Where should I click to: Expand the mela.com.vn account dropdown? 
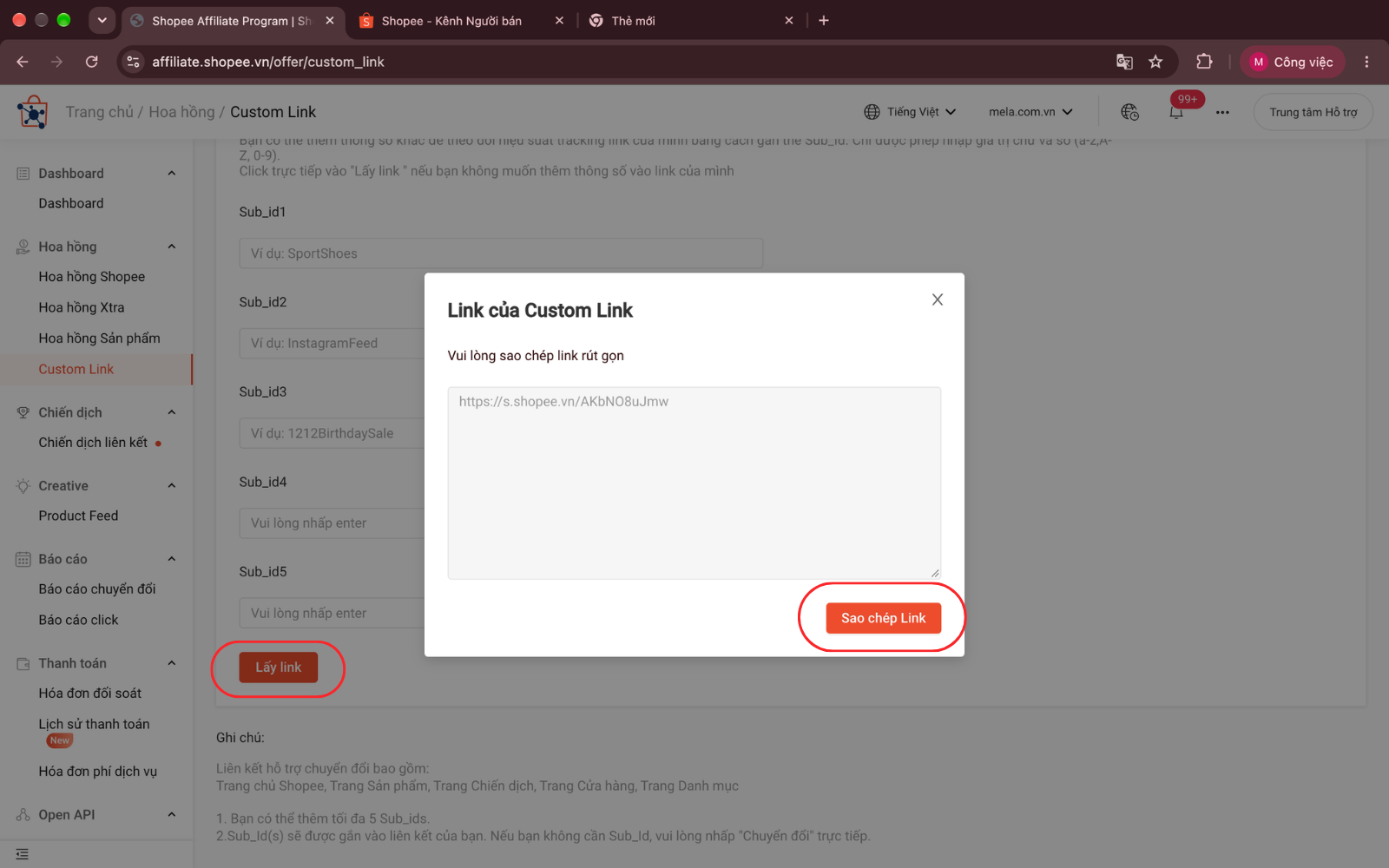(x=1030, y=112)
